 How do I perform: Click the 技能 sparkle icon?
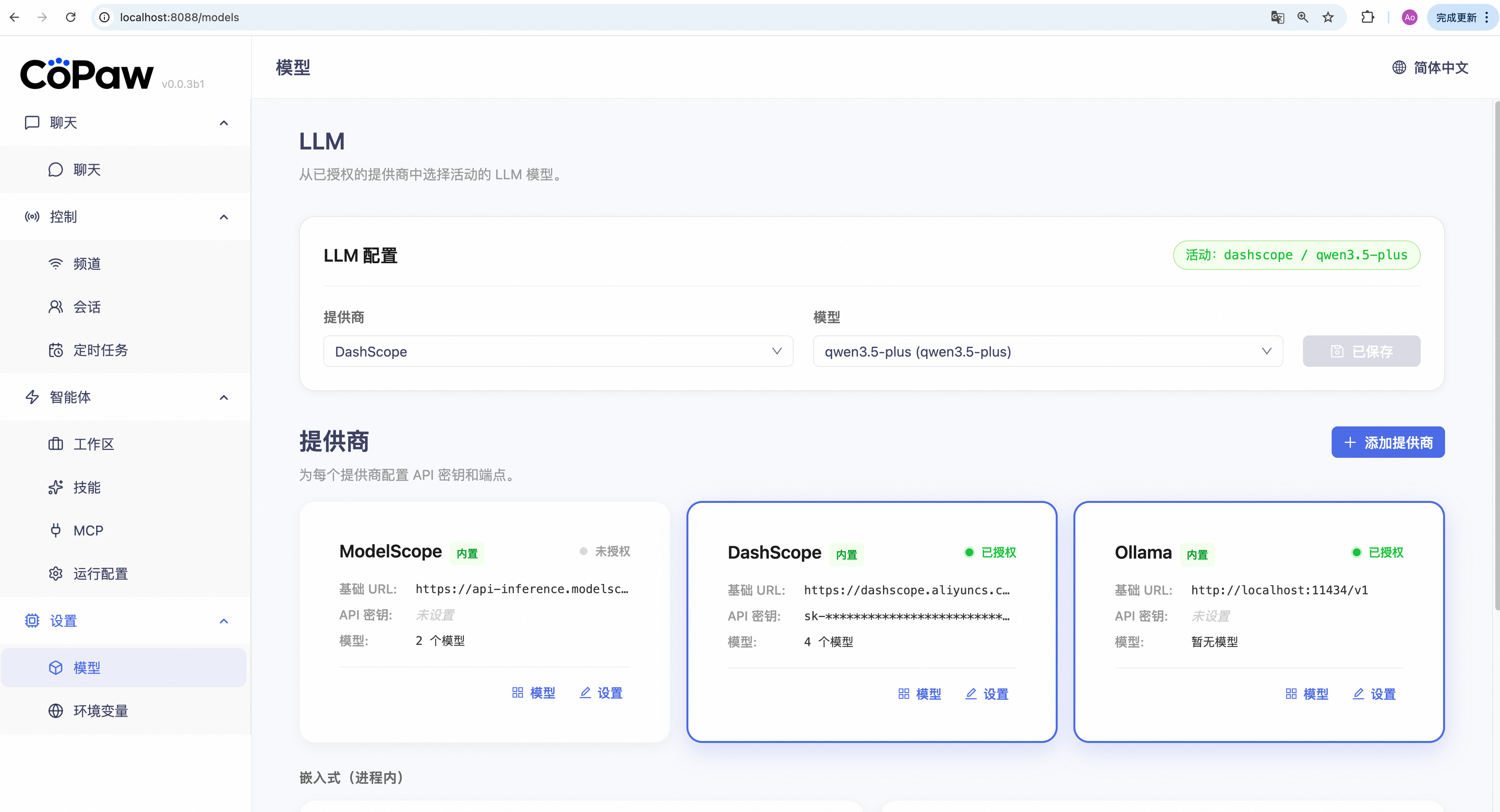[x=55, y=487]
